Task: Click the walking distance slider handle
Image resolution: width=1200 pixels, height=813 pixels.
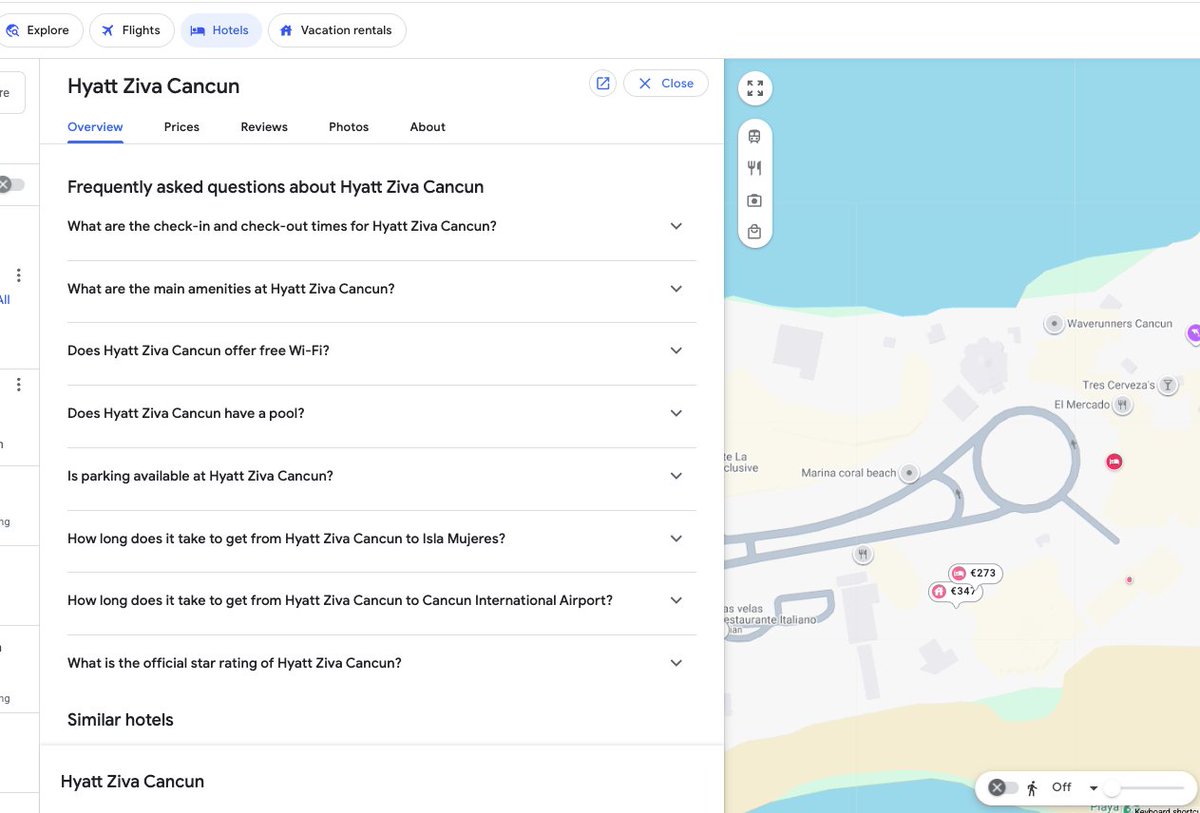Action: (x=1111, y=788)
